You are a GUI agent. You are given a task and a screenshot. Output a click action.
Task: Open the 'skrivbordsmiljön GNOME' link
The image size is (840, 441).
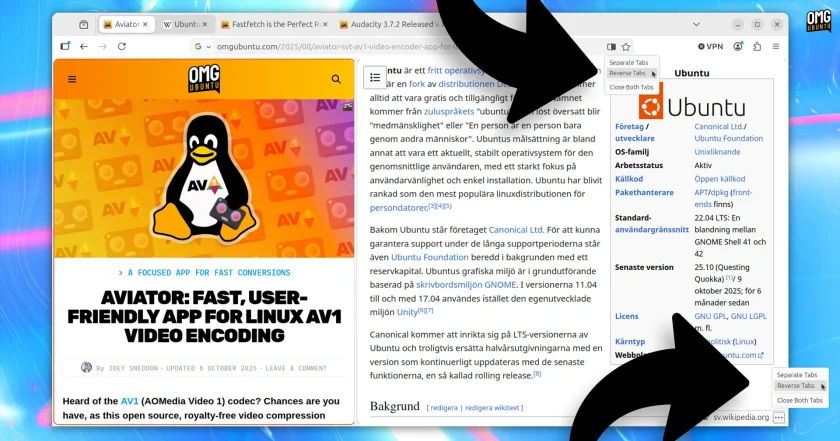466,285
